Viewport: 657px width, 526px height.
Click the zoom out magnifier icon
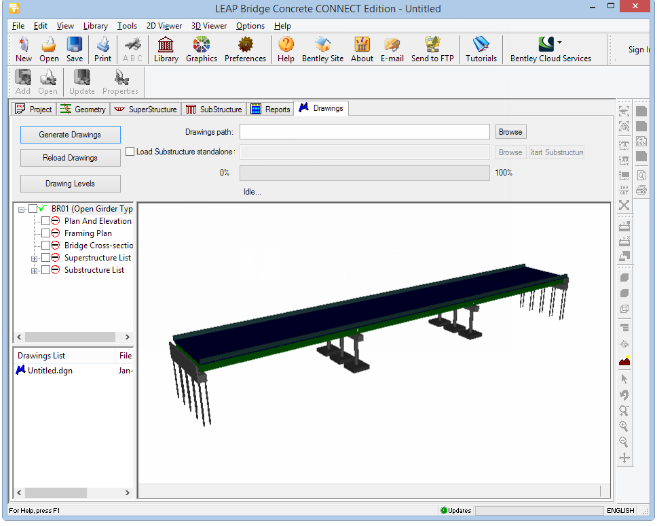pos(624,442)
